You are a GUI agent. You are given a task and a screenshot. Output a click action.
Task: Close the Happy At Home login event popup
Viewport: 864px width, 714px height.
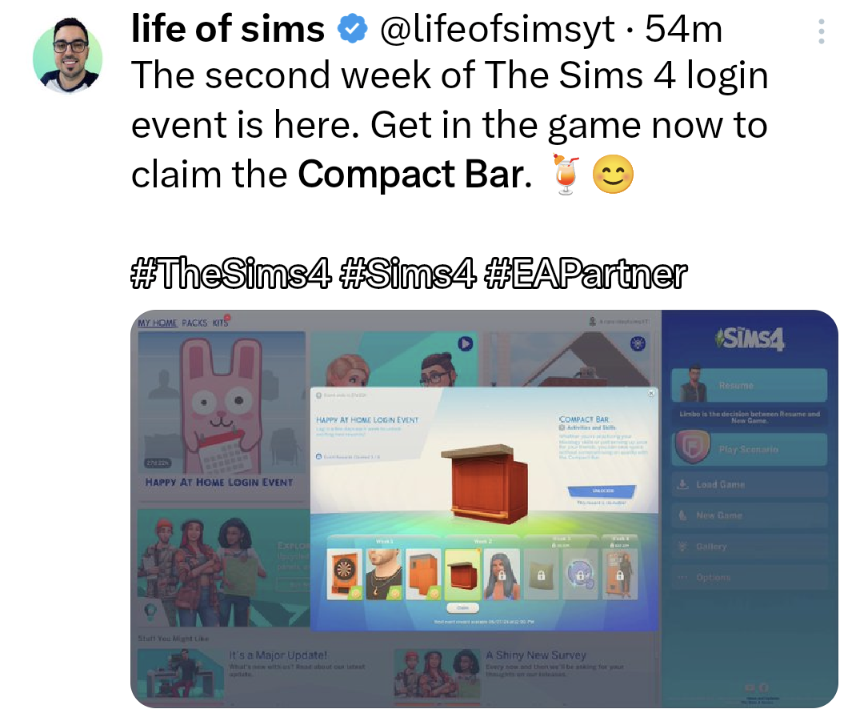coord(651,393)
